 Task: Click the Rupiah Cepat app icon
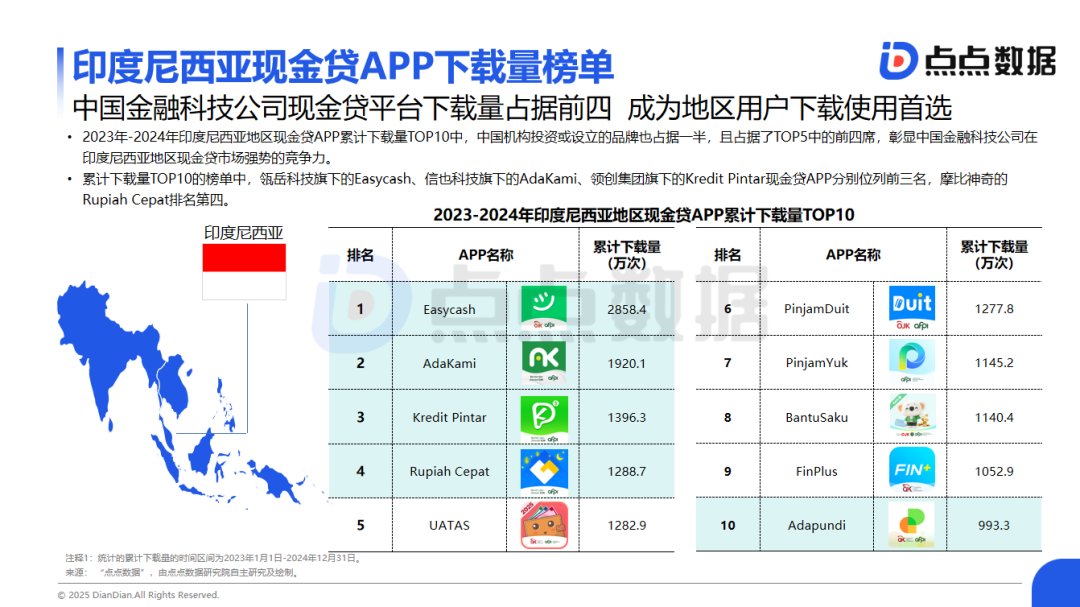544,471
